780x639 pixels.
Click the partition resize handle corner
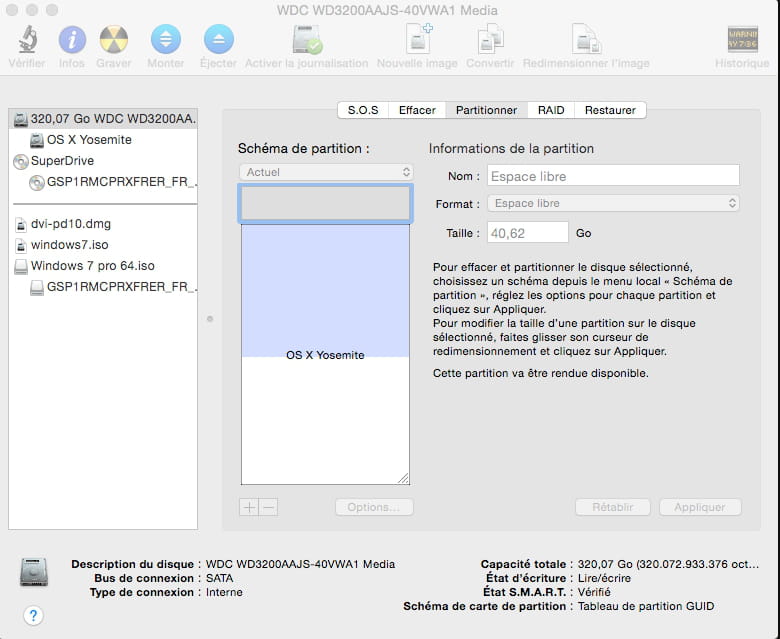click(403, 478)
